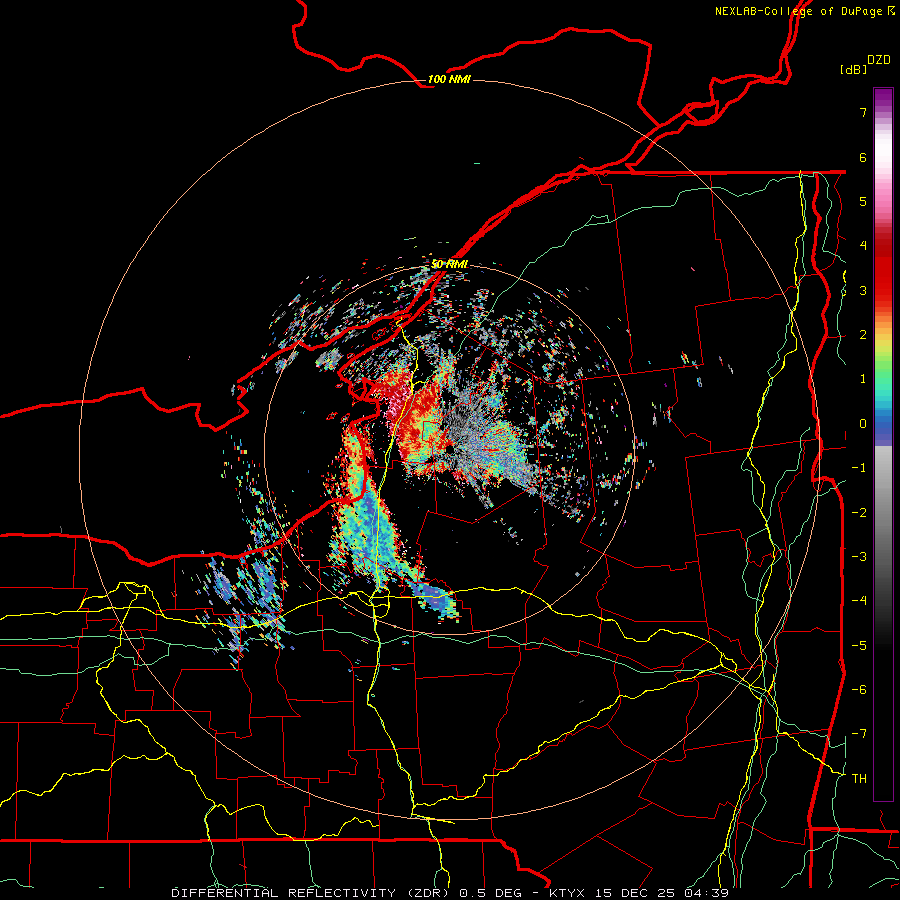Viewport: 900px width, 900px height.
Task: Select the 7 tick on the legend
Action: coord(863,112)
